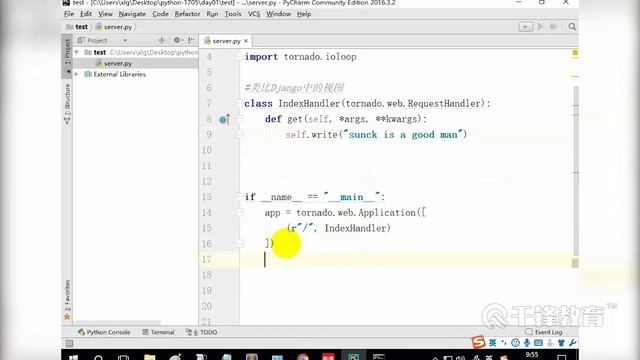Viewport: 640px width, 360px height.
Task: Select server.py in the project tree
Action: [x=113, y=63]
